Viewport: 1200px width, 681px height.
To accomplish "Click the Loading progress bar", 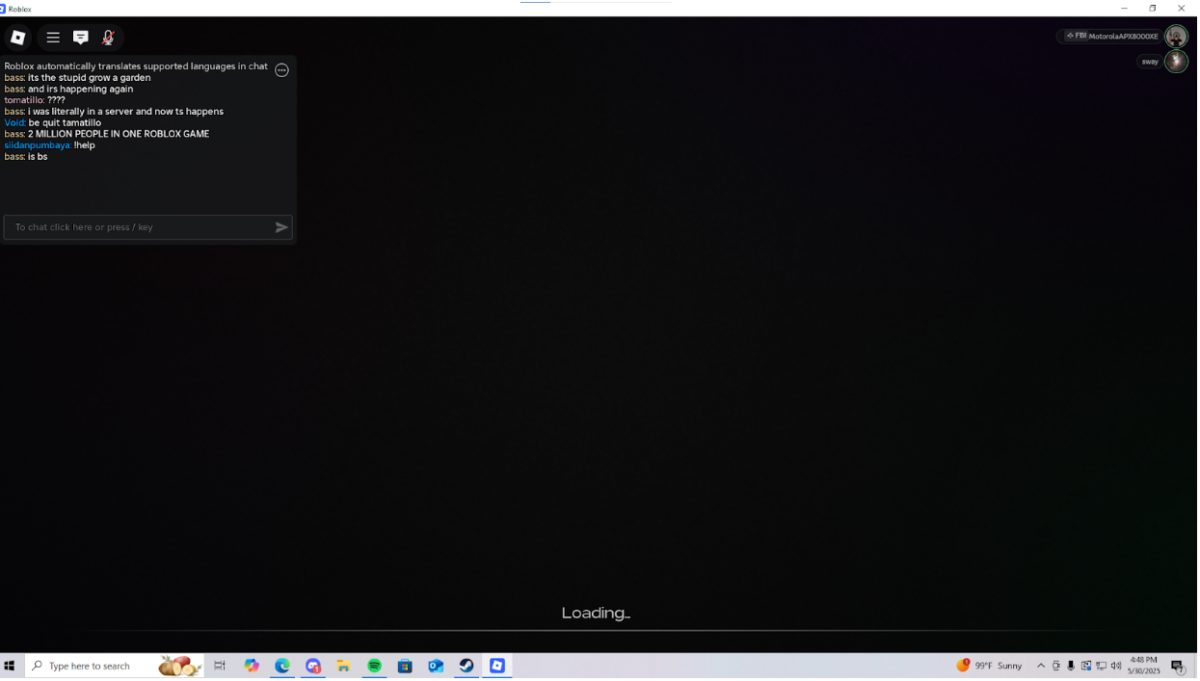I will (x=596, y=631).
